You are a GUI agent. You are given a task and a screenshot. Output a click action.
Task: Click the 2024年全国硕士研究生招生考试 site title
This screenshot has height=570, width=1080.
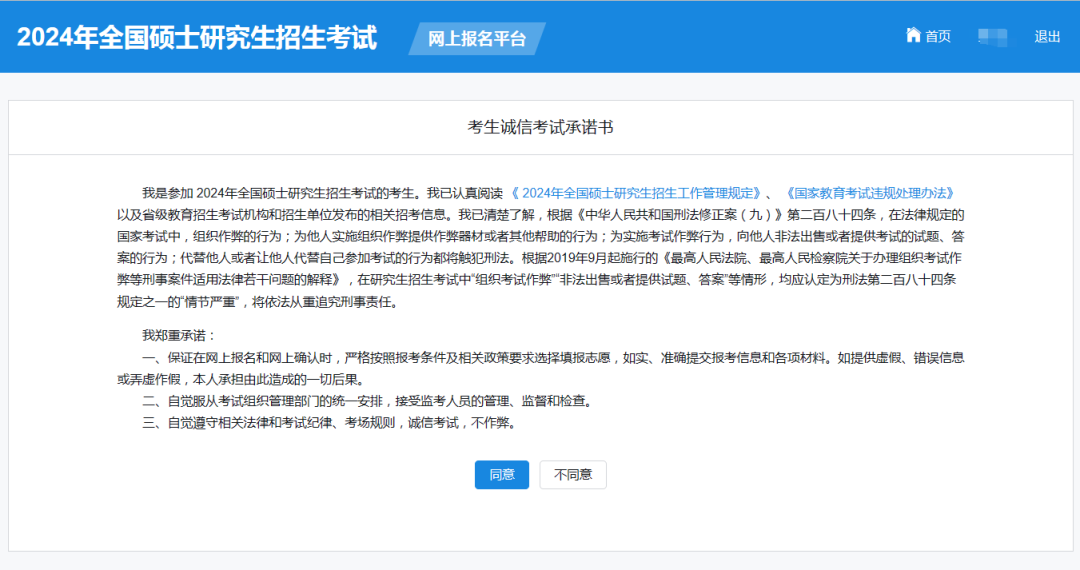tap(197, 38)
